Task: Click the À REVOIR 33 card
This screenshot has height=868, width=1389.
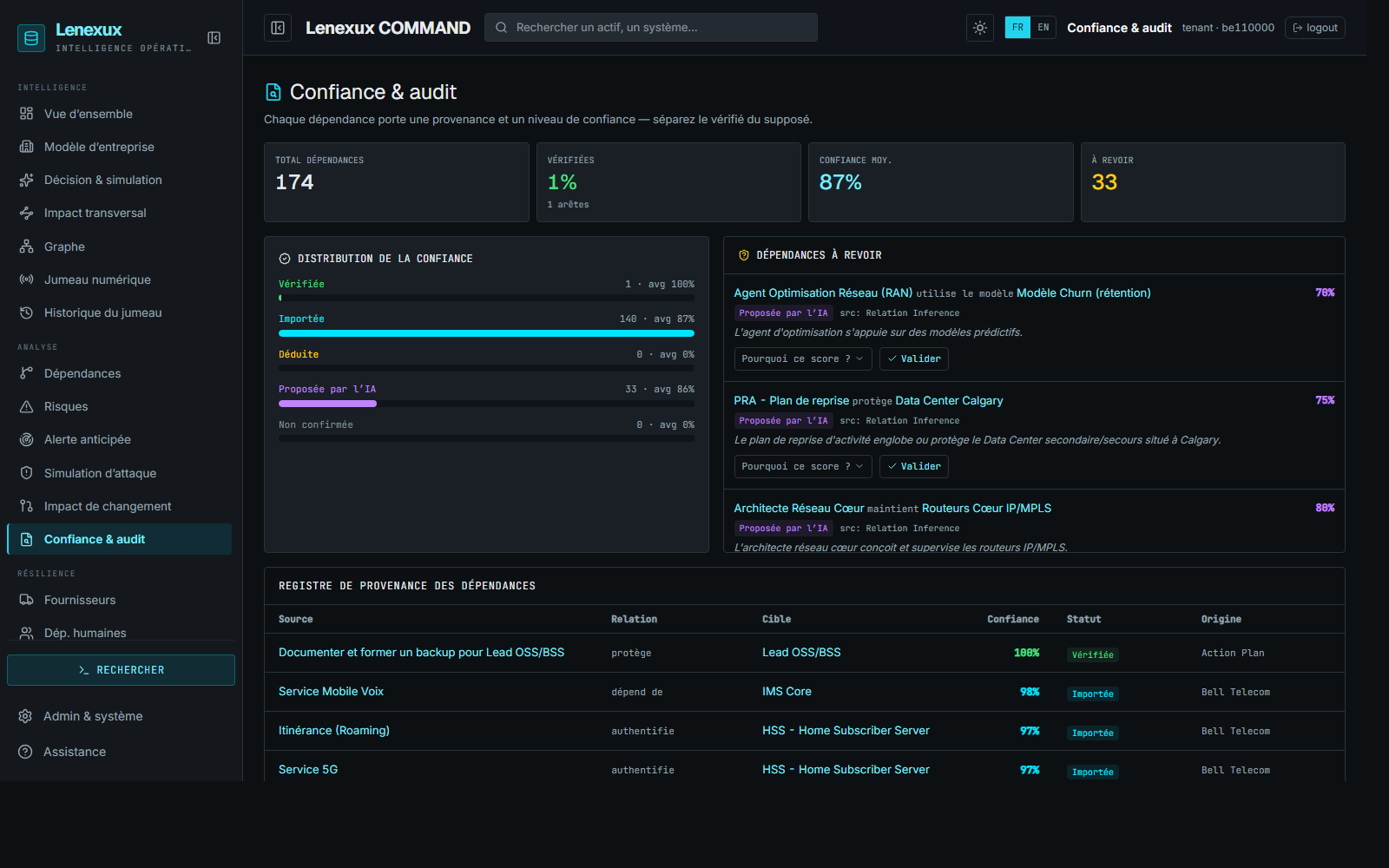Action: click(1213, 182)
